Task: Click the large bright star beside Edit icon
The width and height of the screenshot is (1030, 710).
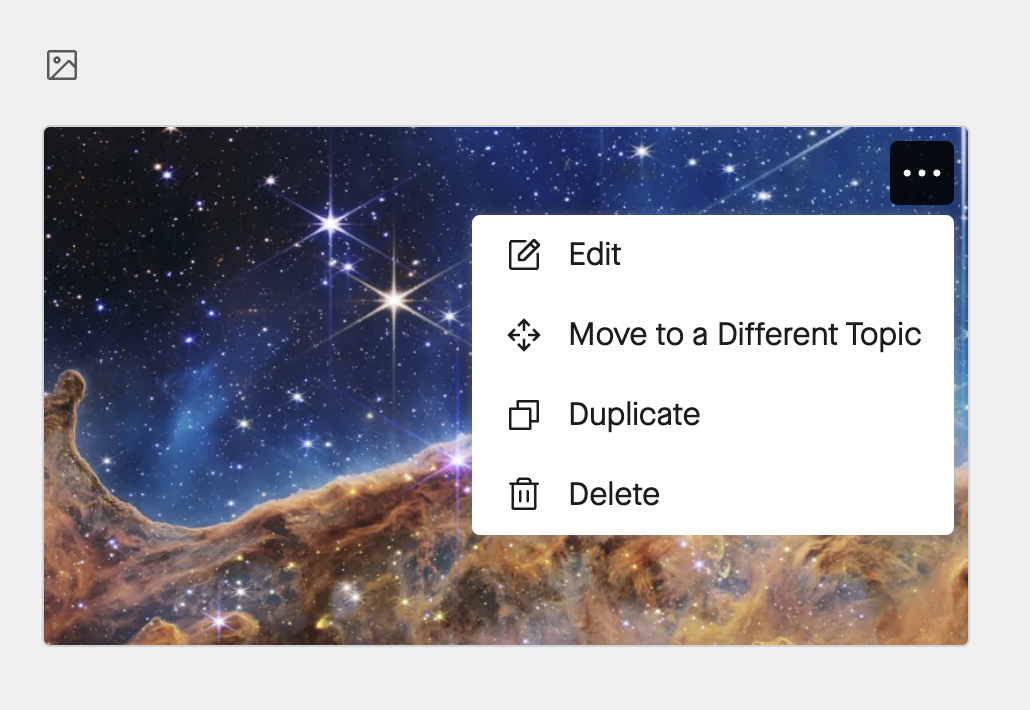Action: [395, 298]
